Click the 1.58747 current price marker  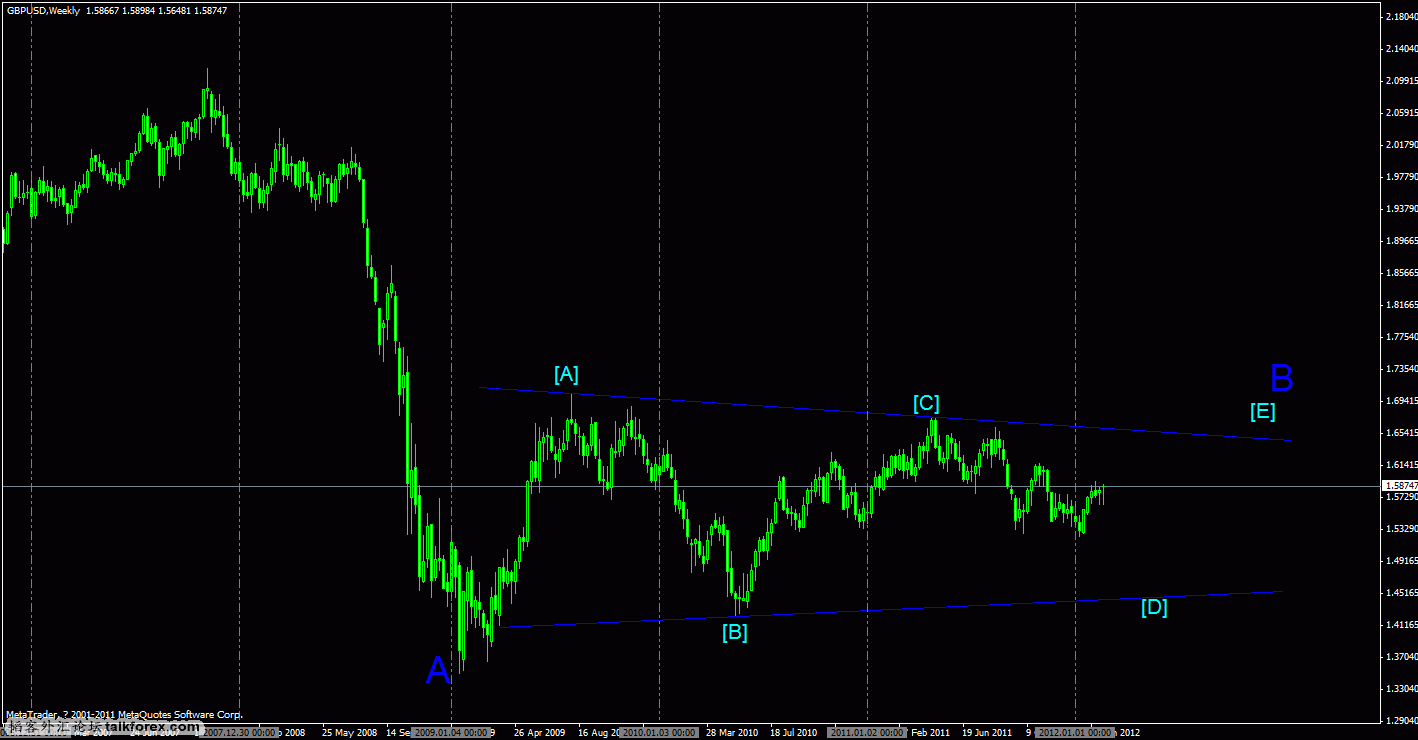point(1399,486)
